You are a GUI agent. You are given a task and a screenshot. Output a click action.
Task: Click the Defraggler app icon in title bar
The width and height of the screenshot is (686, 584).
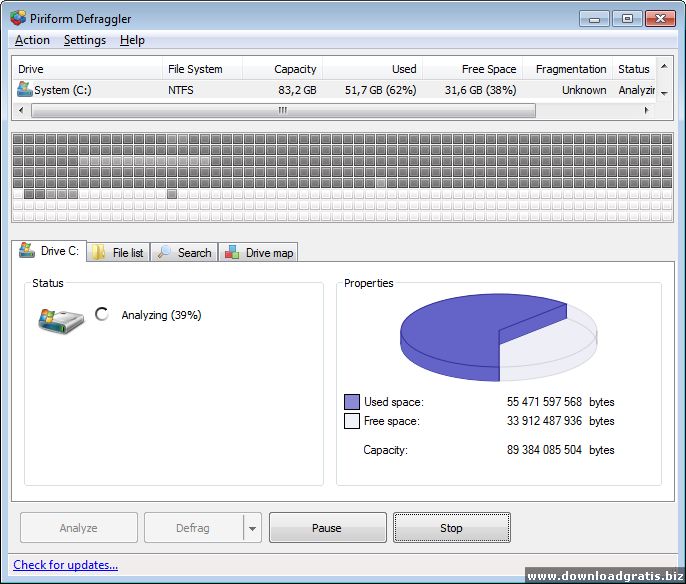click(x=18, y=18)
